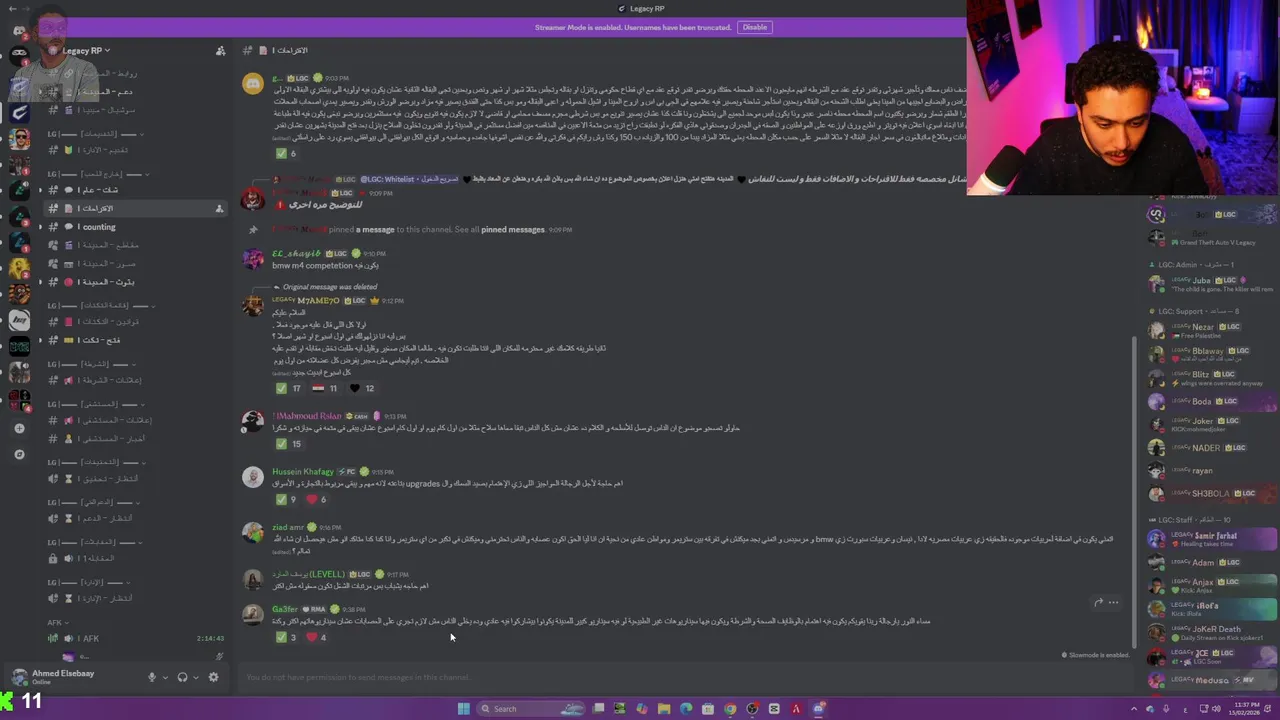Toggle checkmark reaction showing 9 under Hussein Khafagy's message
Screen dimensions: 1280x720
point(286,499)
